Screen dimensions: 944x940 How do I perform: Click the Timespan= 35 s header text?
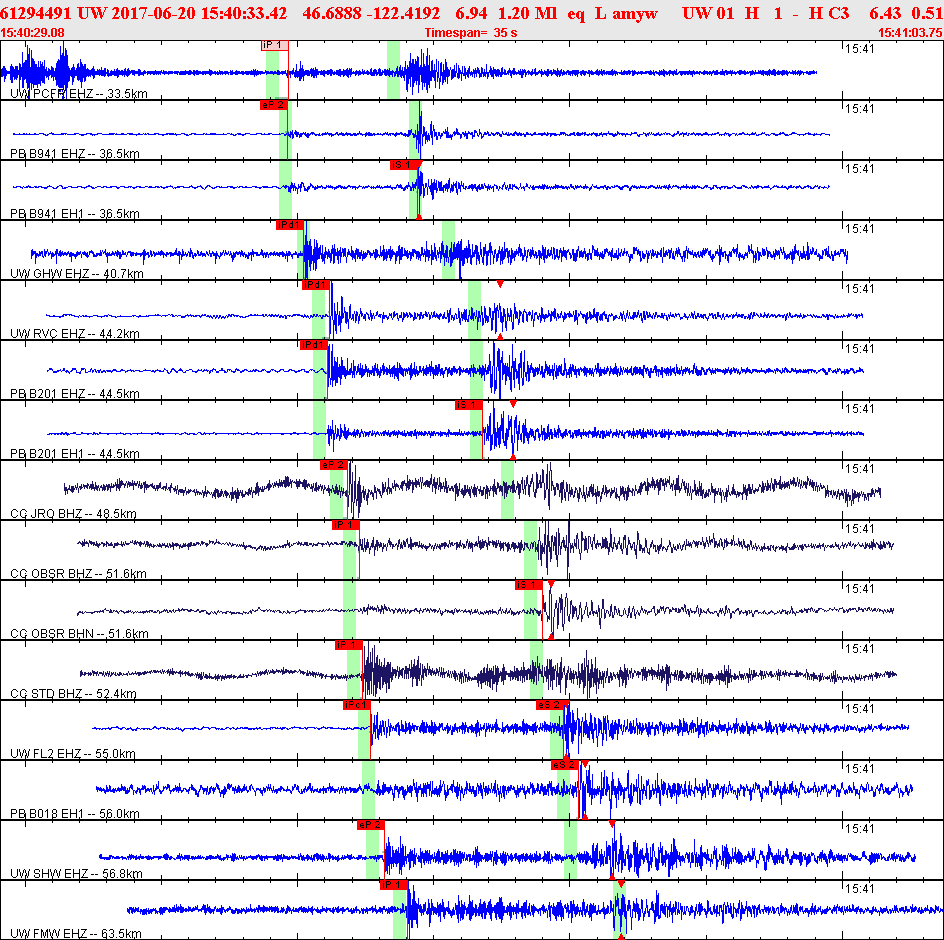pos(471,33)
